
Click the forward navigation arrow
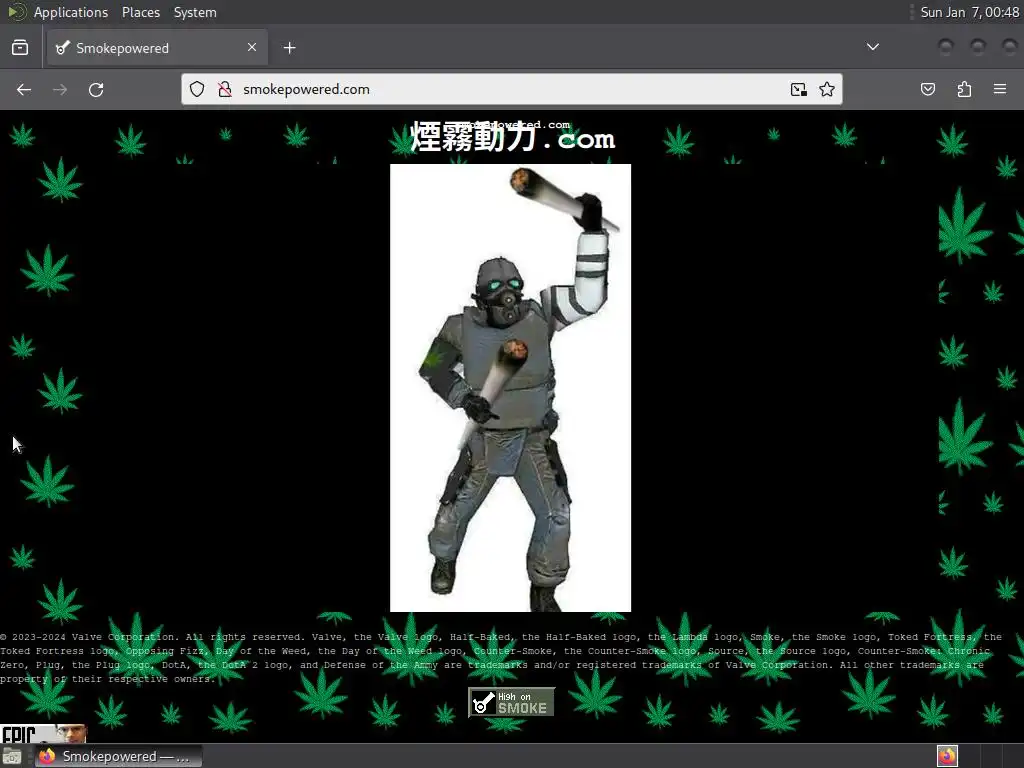click(x=60, y=89)
